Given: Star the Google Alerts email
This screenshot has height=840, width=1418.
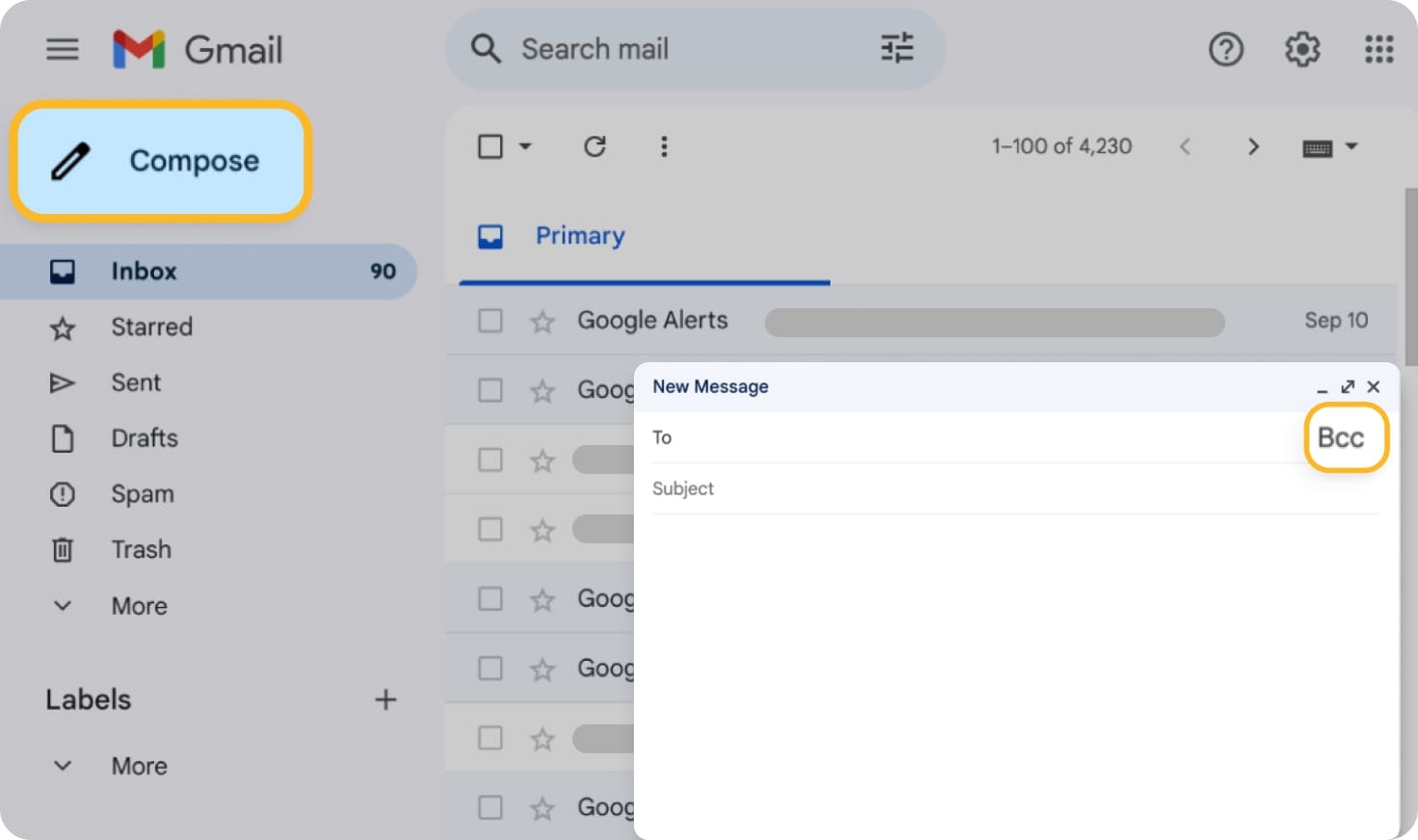Looking at the screenshot, I should pyautogui.click(x=542, y=320).
